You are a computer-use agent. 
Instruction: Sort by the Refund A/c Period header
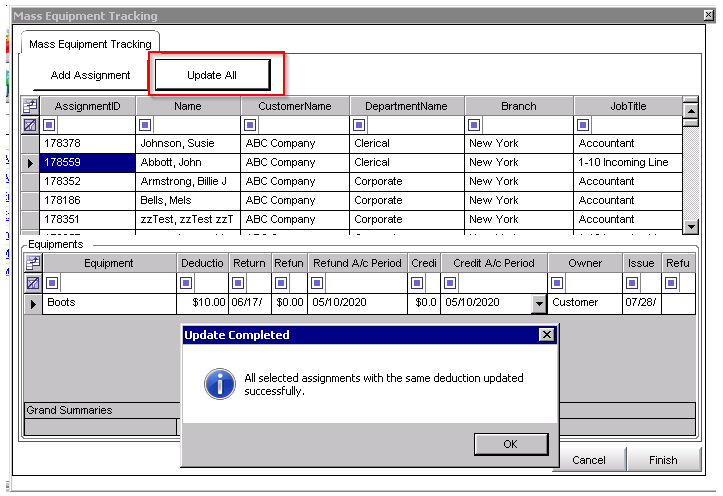pyautogui.click(x=357, y=263)
